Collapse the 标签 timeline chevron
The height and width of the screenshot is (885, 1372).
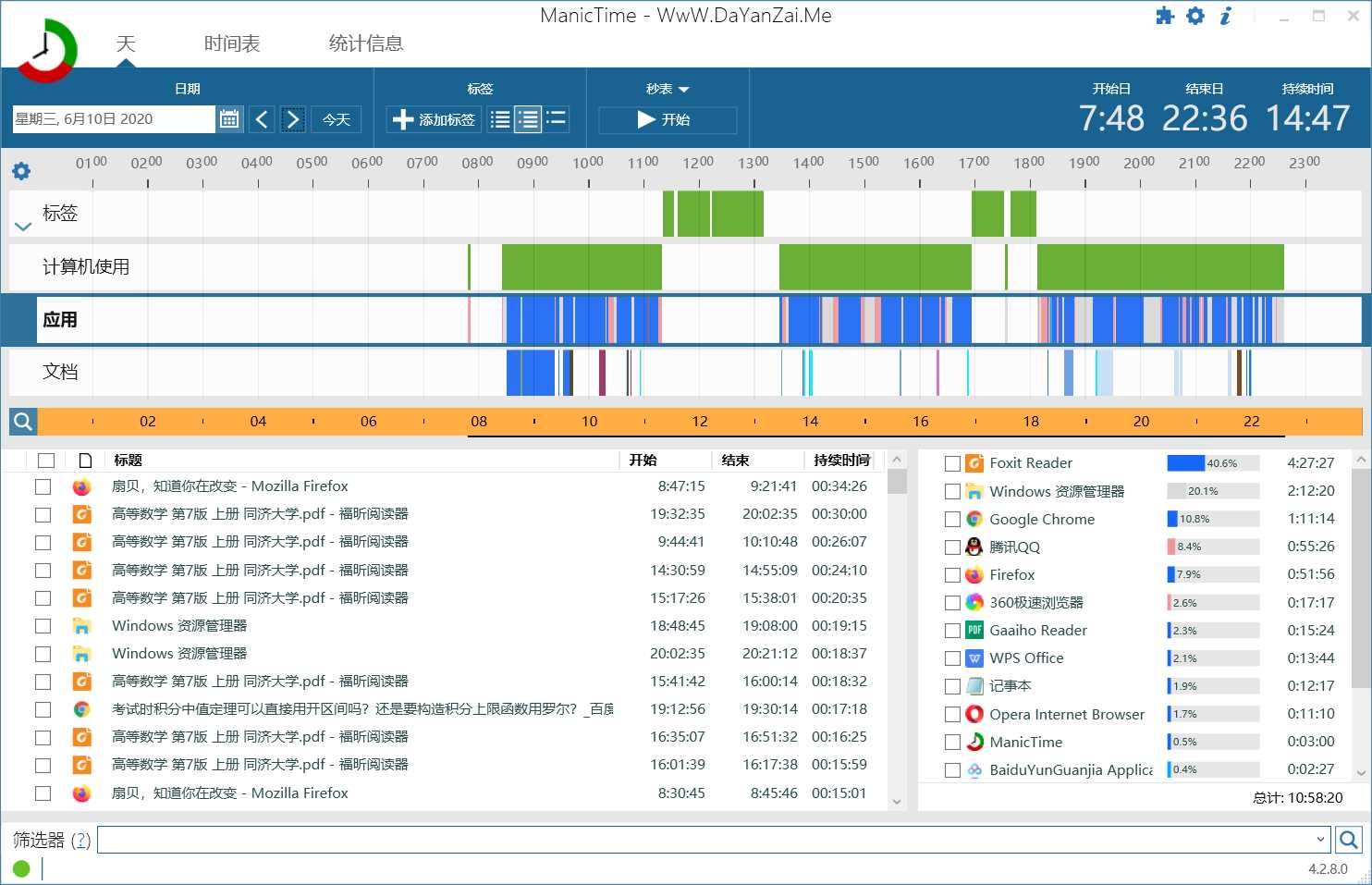pyautogui.click(x=23, y=226)
